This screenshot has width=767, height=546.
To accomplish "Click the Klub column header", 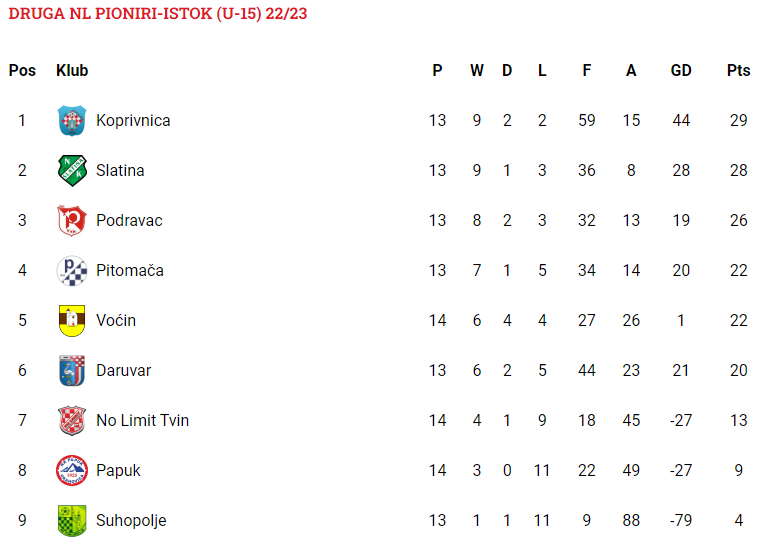I will [x=72, y=70].
